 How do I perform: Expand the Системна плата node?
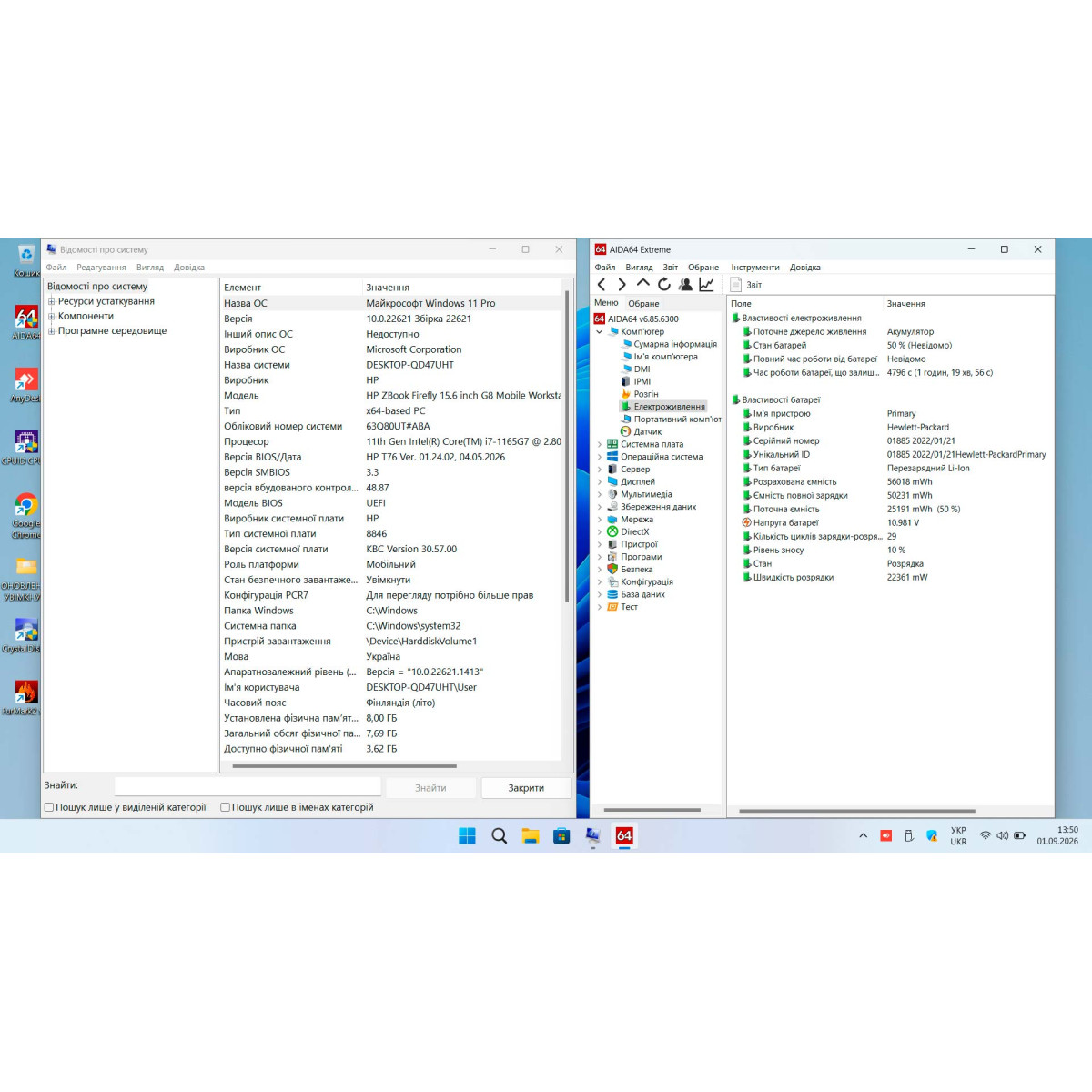pyautogui.click(x=600, y=445)
